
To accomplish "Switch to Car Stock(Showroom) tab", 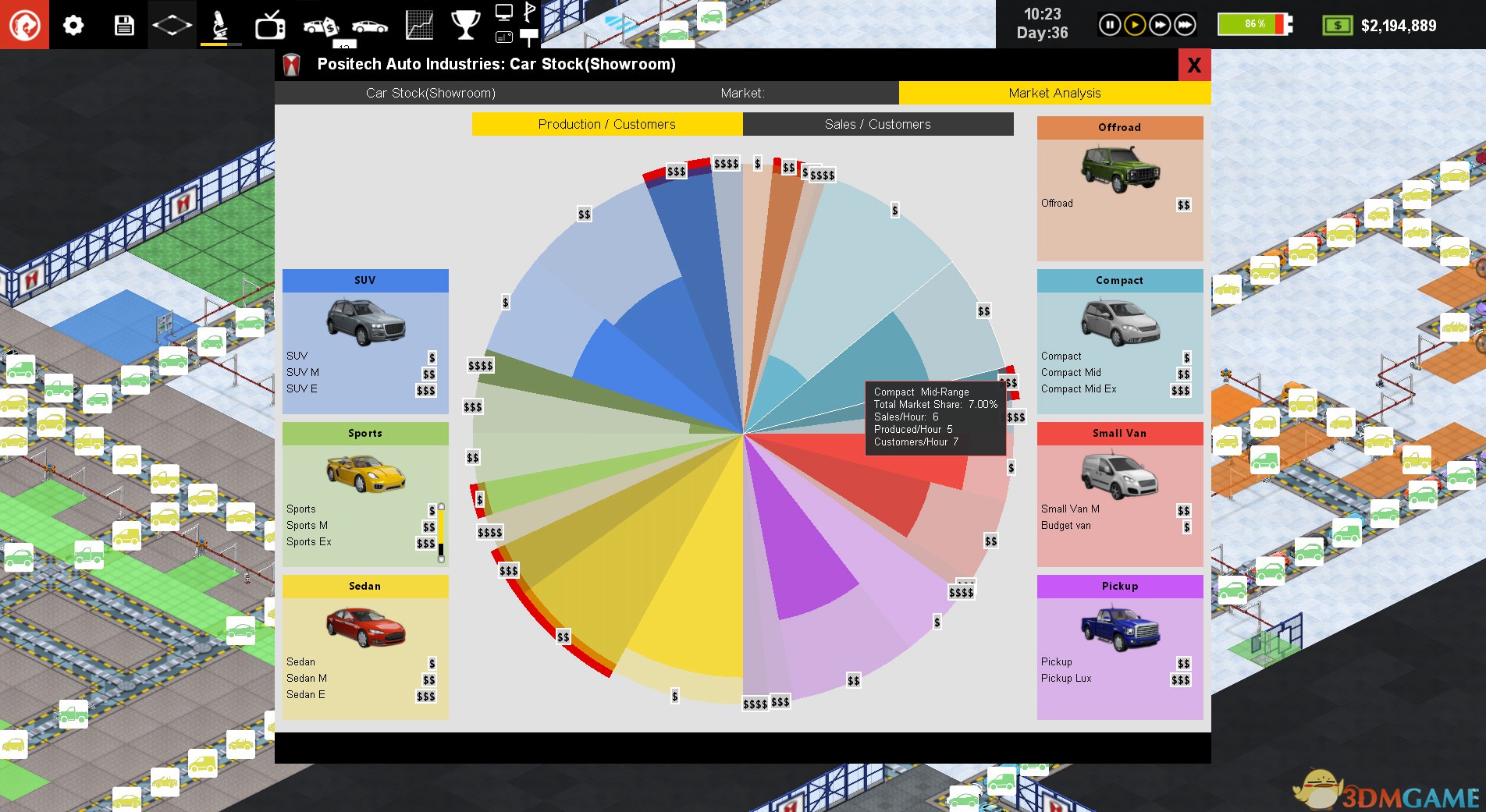I will [431, 93].
